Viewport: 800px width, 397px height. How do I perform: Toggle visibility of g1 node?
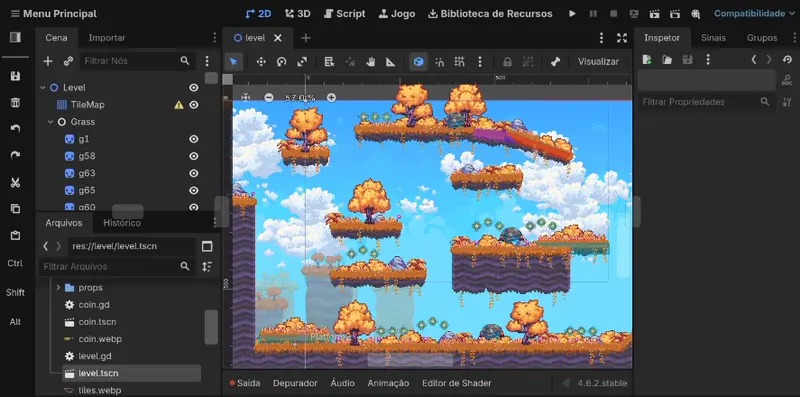tap(193, 139)
